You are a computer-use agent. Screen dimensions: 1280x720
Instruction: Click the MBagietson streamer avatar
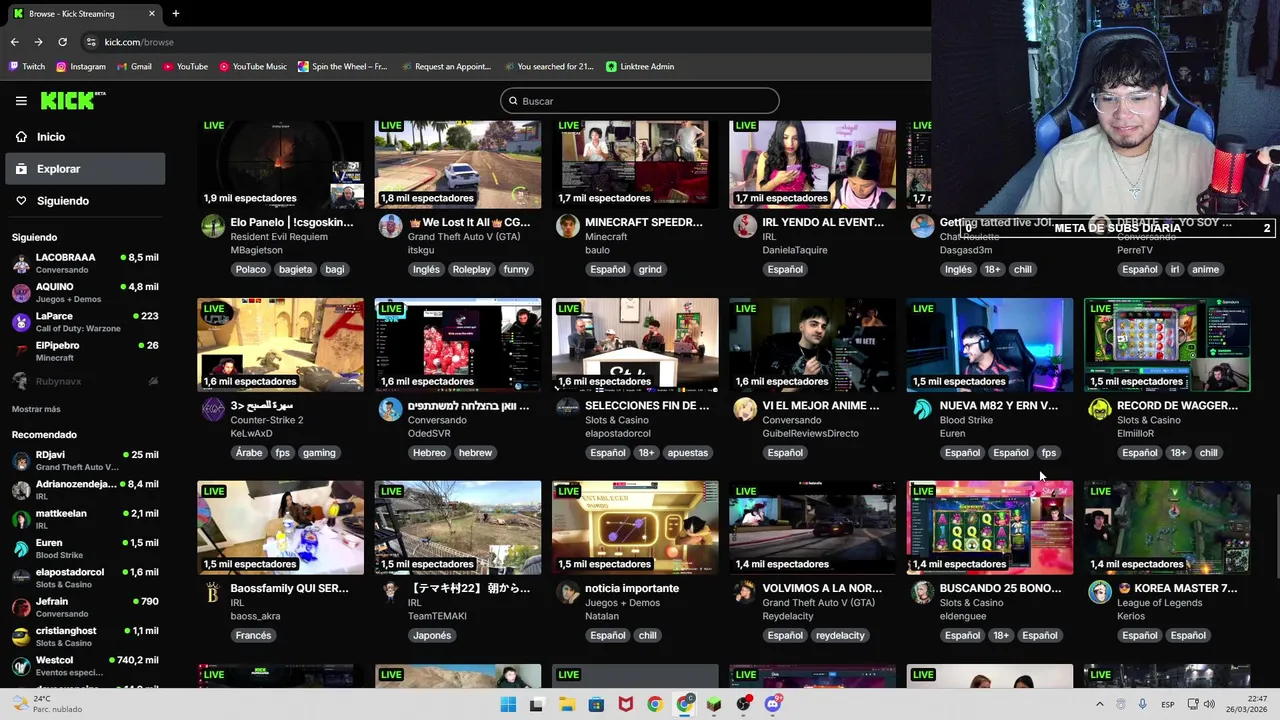pos(213,225)
